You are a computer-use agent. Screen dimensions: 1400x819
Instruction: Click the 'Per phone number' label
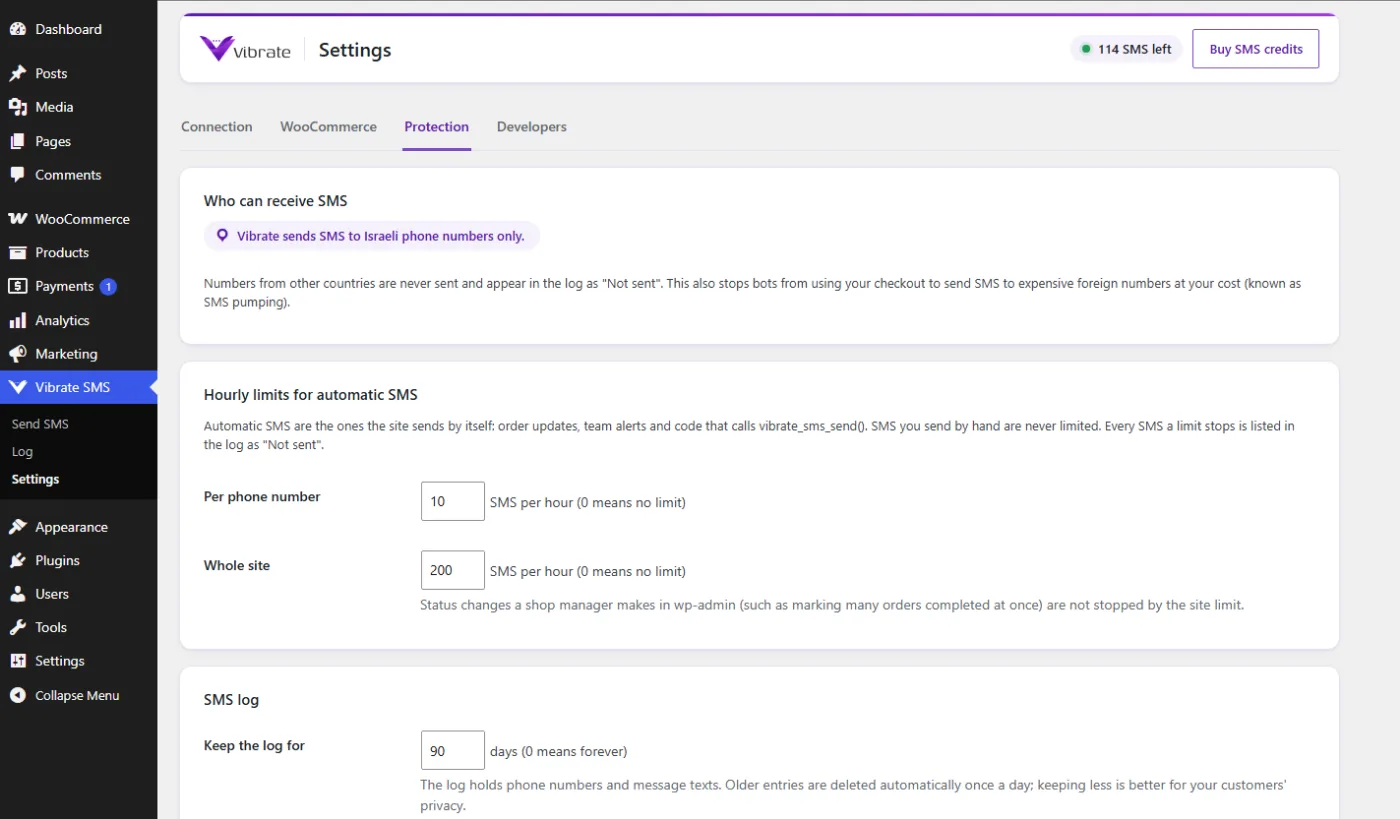click(x=262, y=497)
